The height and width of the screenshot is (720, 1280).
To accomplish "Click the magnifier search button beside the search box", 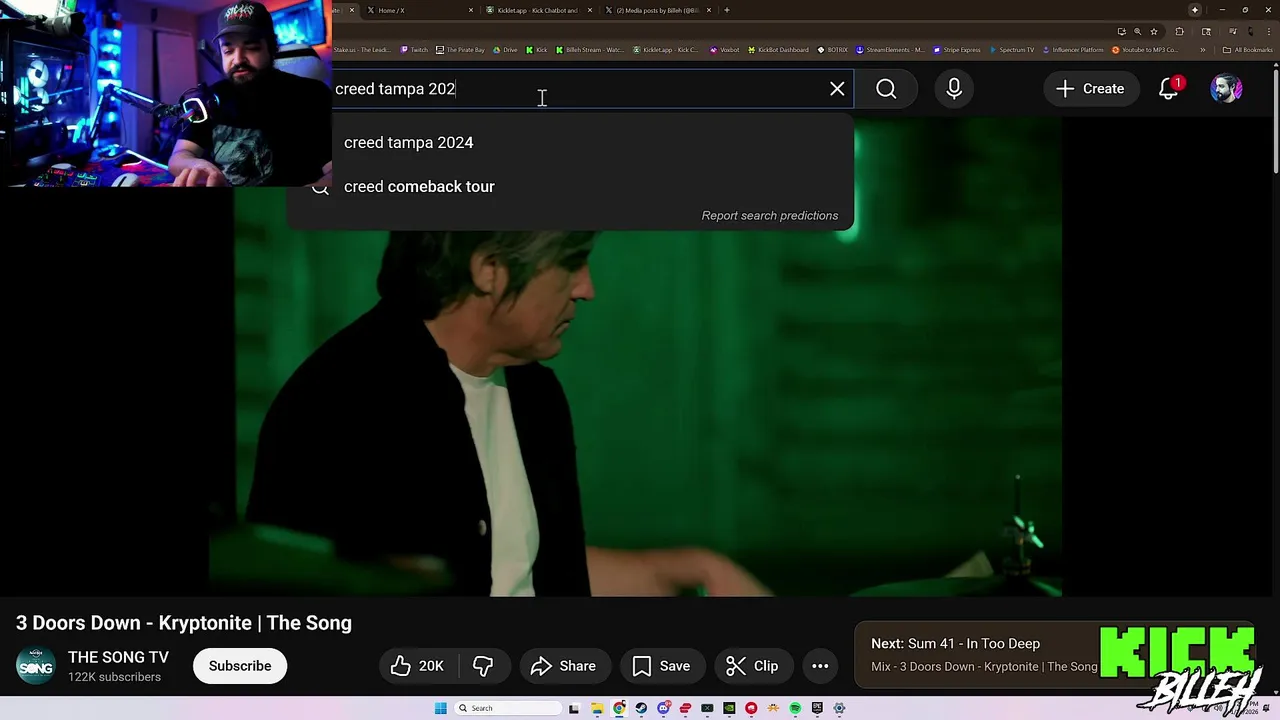I will point(886,89).
